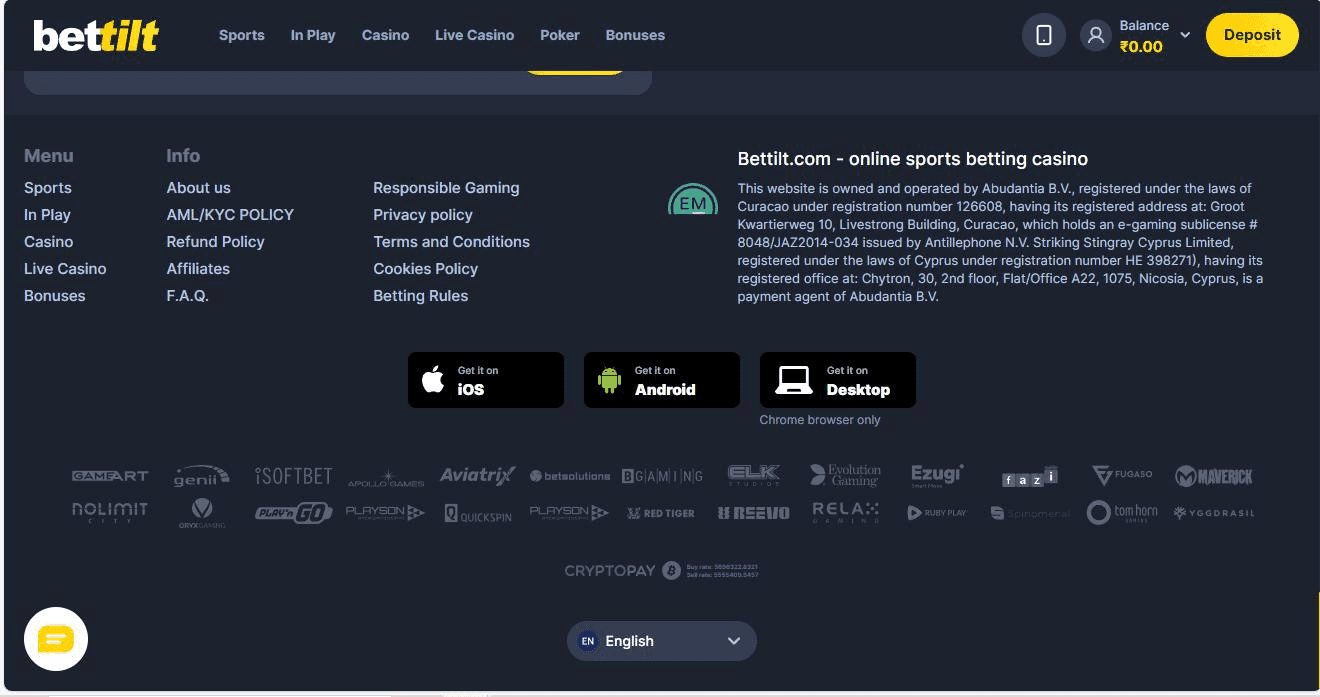Click the account profile icon
This screenshot has height=697, width=1320.
[x=1095, y=35]
